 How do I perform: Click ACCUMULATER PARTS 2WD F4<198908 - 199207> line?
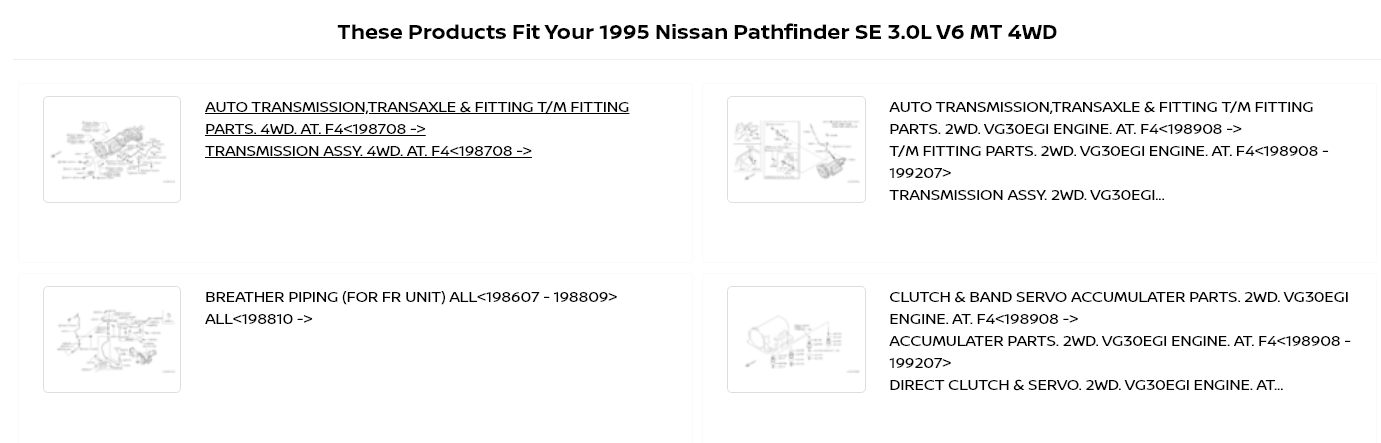coord(1120,351)
